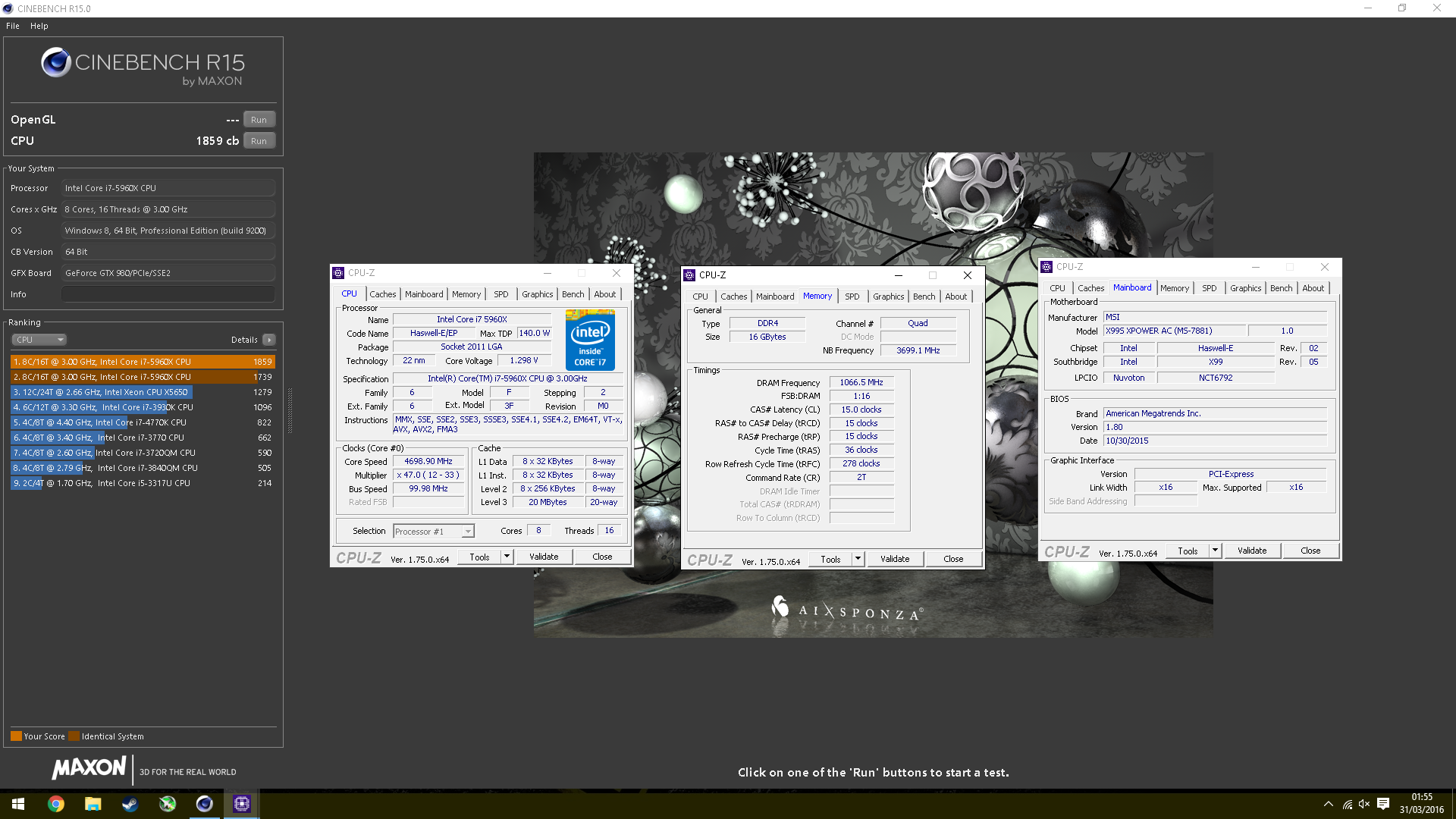Open the CPU ranking type dropdown

(x=39, y=340)
